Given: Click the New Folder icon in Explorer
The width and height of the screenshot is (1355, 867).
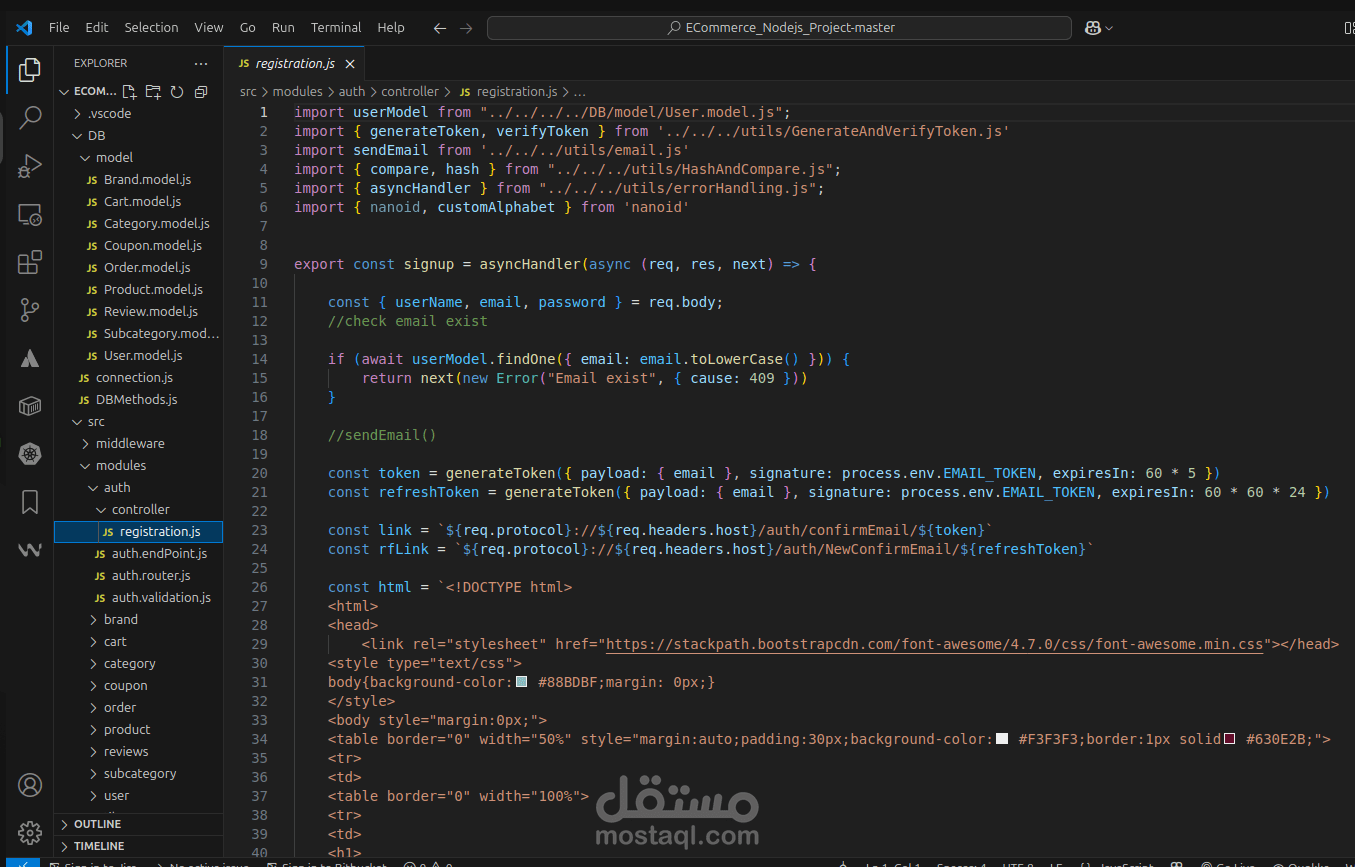Looking at the screenshot, I should 153,92.
